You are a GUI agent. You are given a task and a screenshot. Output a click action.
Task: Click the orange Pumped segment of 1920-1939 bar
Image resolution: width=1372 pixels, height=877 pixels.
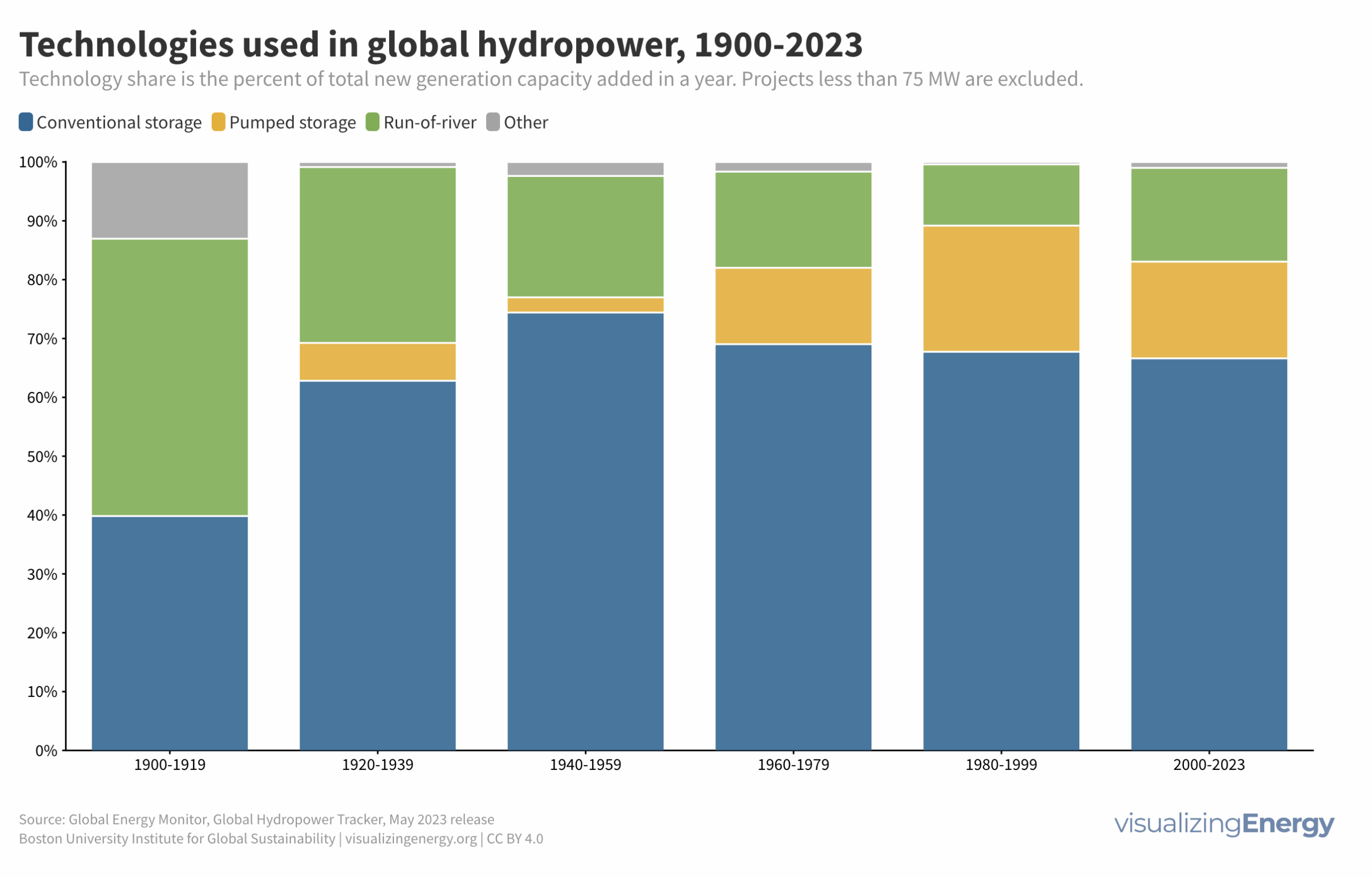pos(377,362)
